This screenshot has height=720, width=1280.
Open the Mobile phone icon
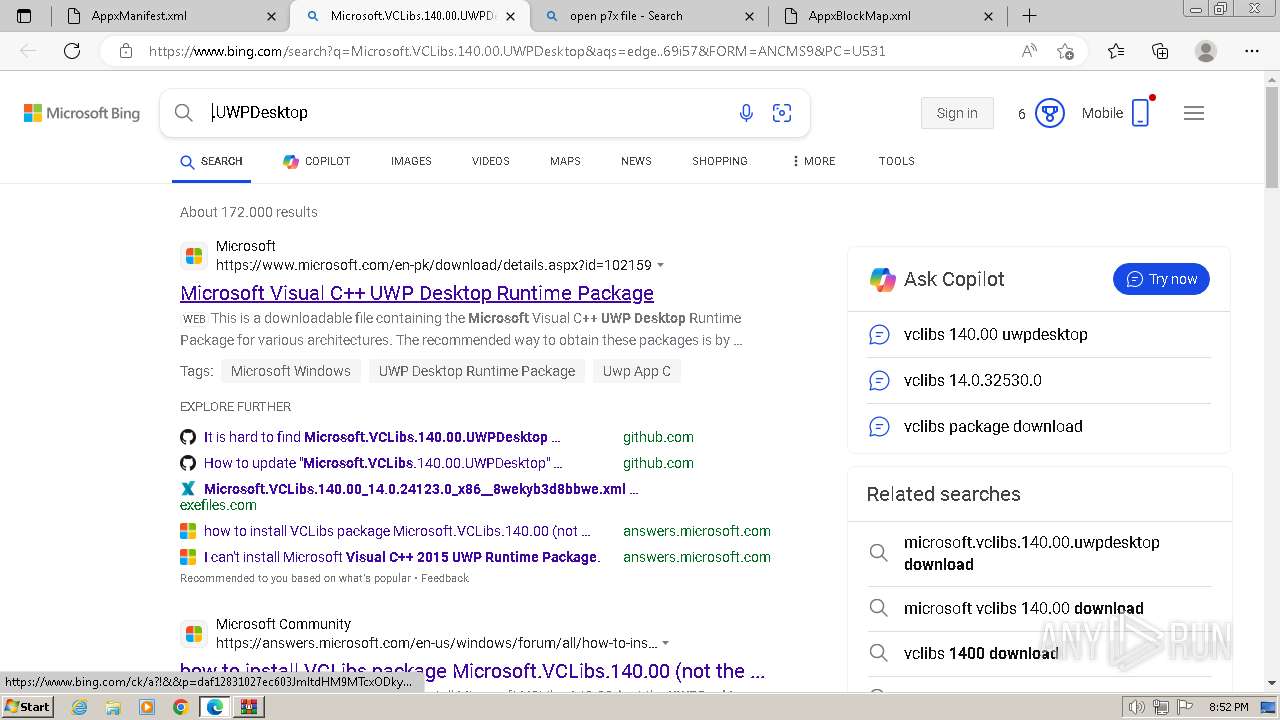point(1141,113)
